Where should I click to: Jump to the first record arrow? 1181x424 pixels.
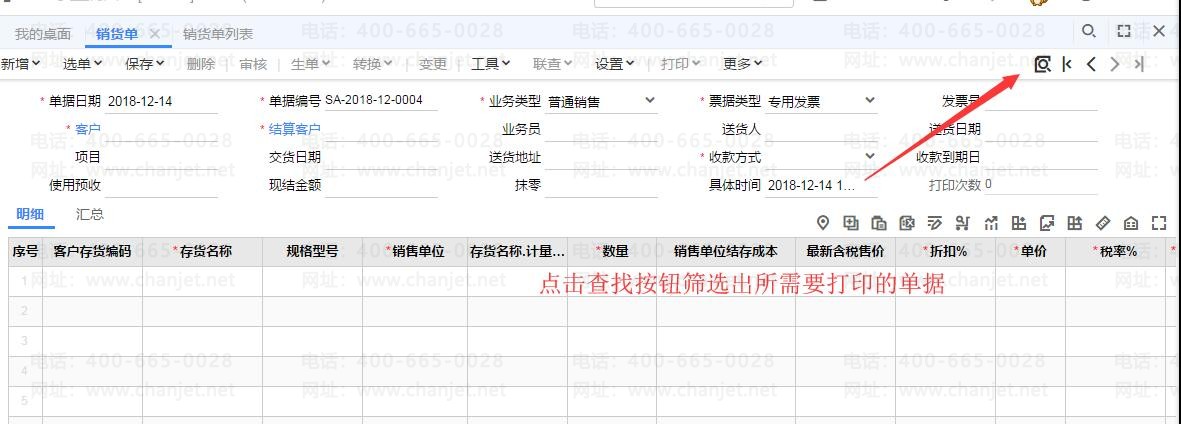click(1067, 64)
